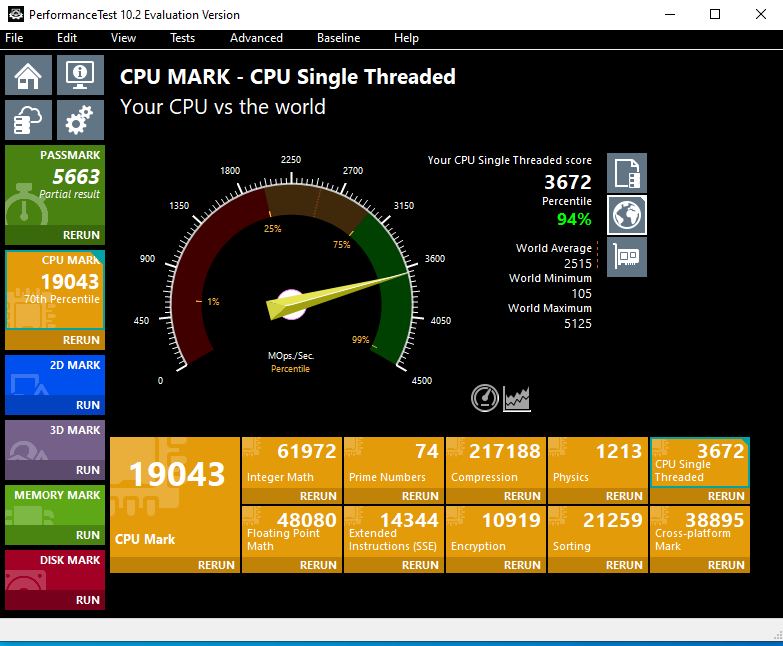Click the gauge needle center hub

[291, 305]
